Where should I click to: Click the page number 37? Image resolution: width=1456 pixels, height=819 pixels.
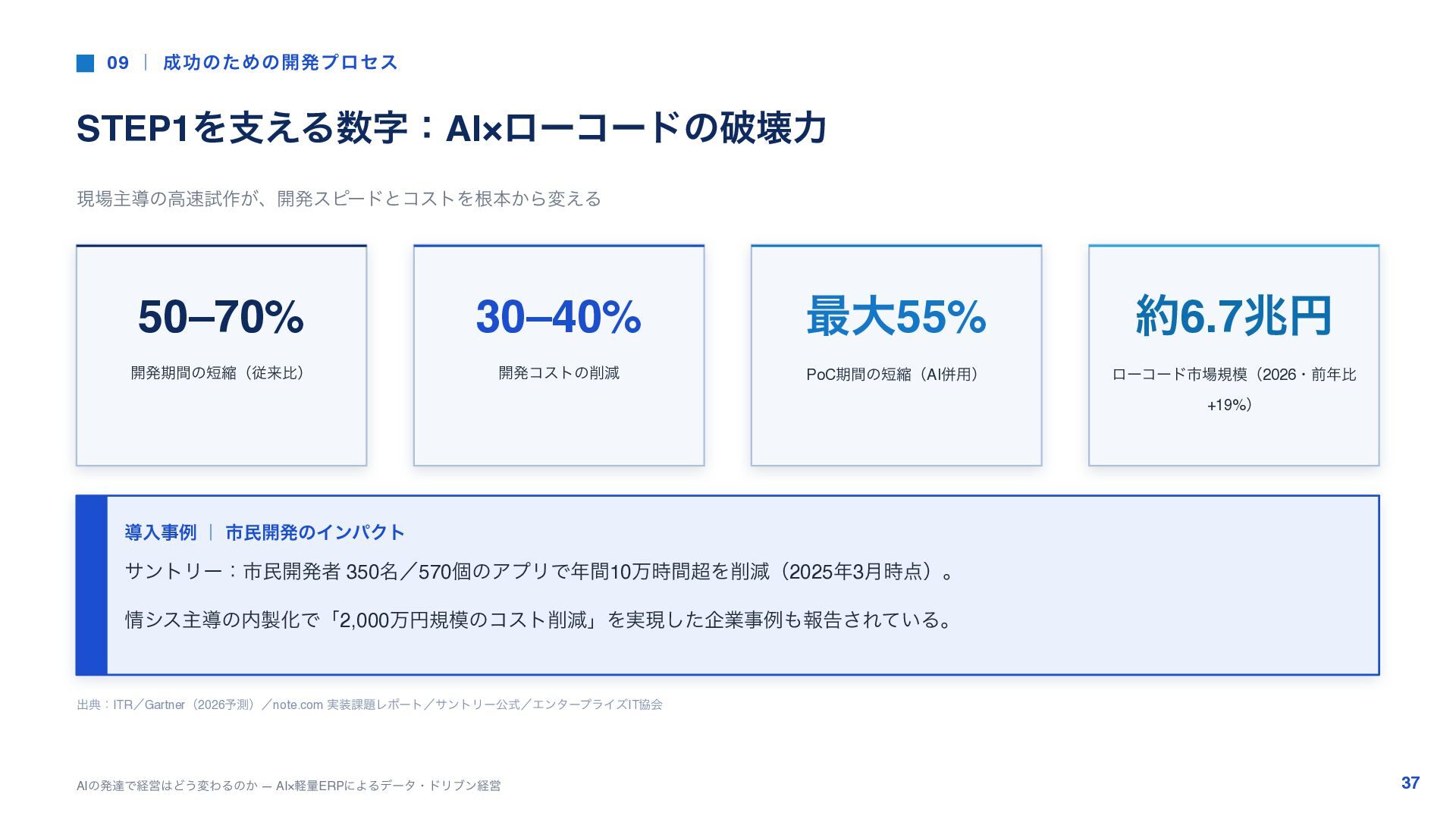pos(1410,783)
